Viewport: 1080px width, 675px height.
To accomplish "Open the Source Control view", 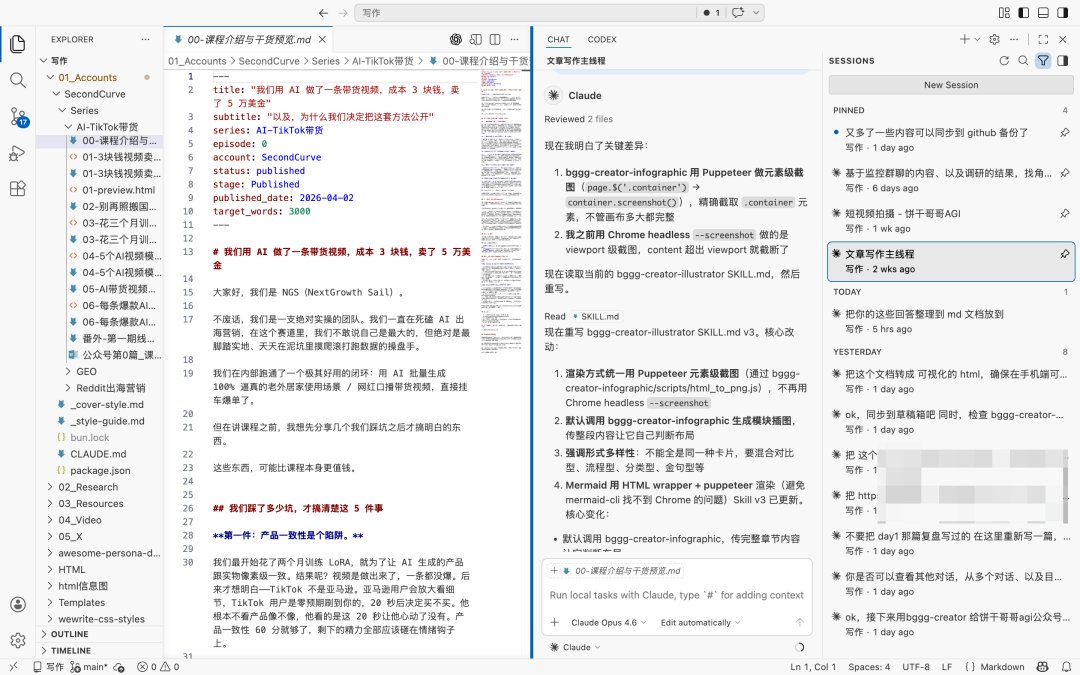I will (18, 116).
